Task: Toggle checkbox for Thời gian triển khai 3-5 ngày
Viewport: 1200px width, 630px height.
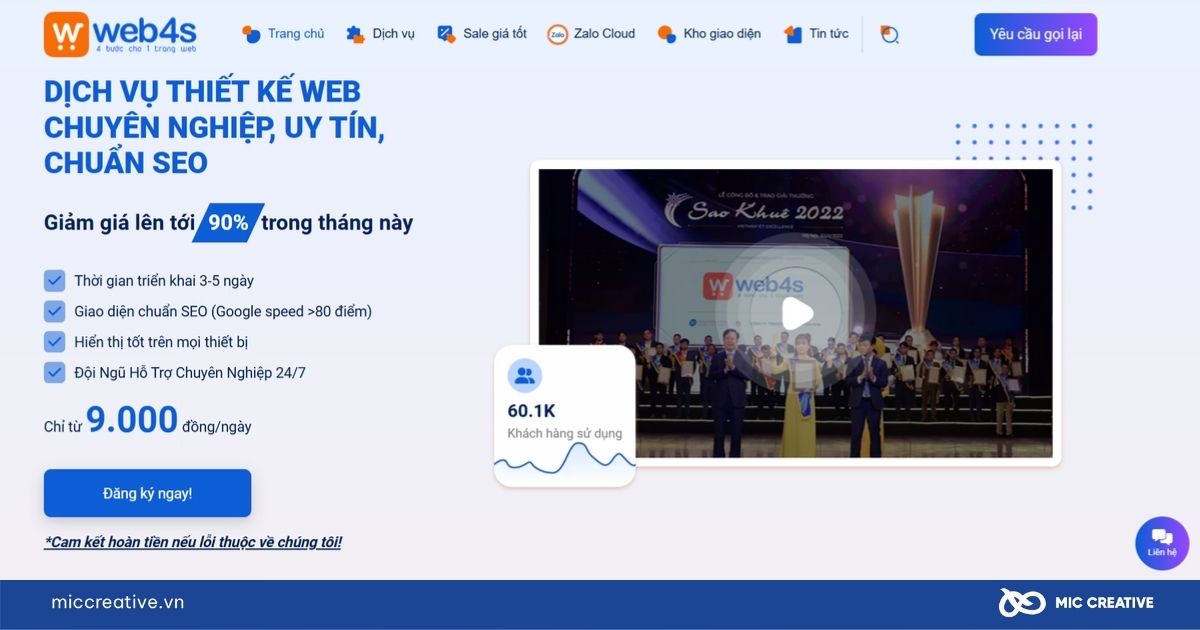Action: coord(54,281)
